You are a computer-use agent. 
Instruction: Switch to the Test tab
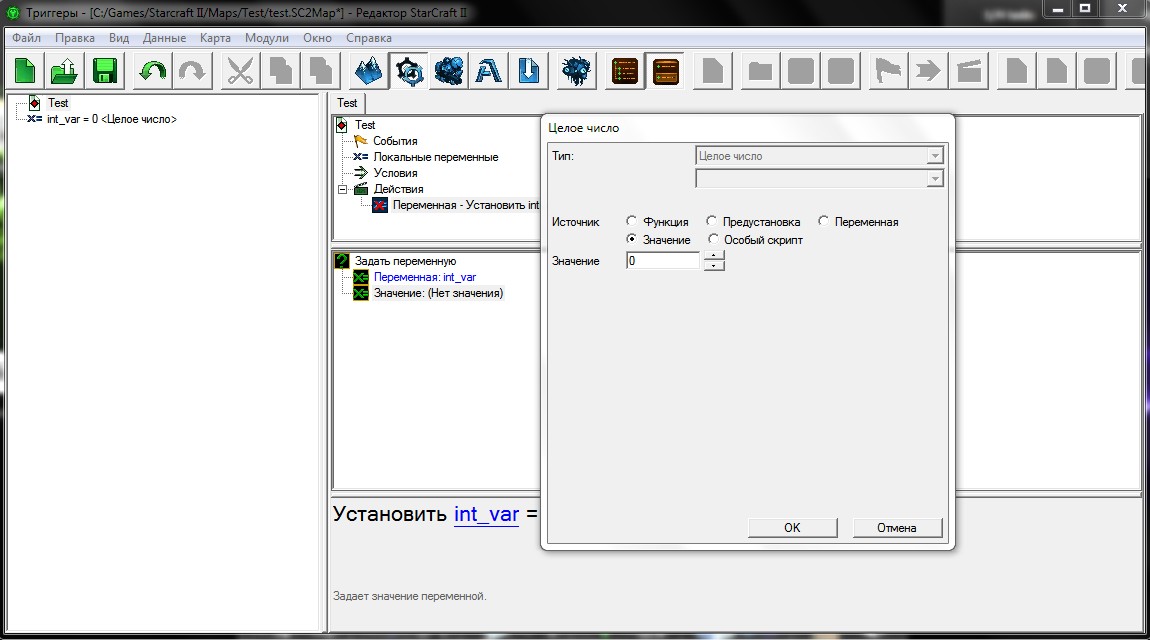(347, 103)
